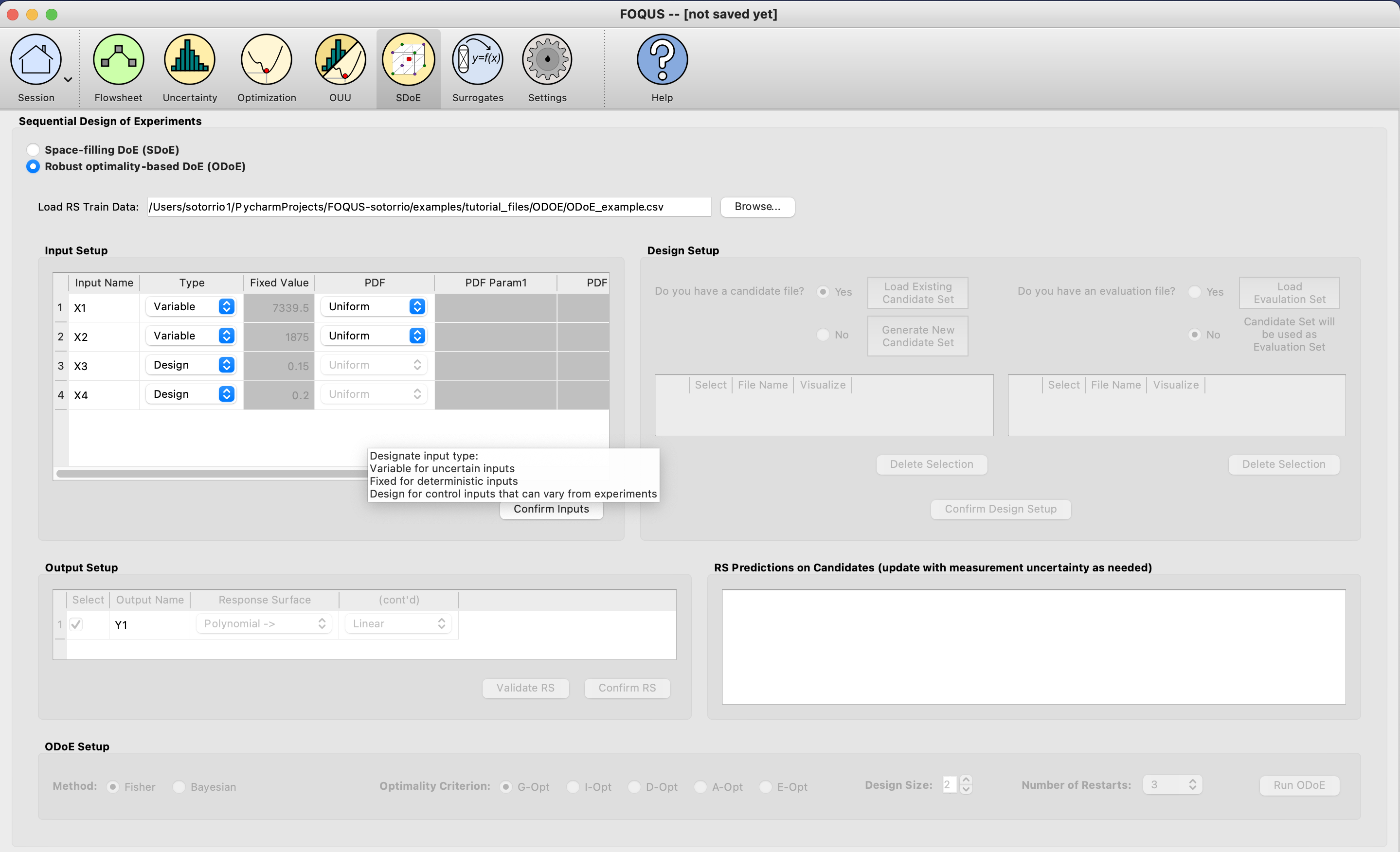
Task: Click Generate New Candidate Set button
Action: pyautogui.click(x=917, y=336)
